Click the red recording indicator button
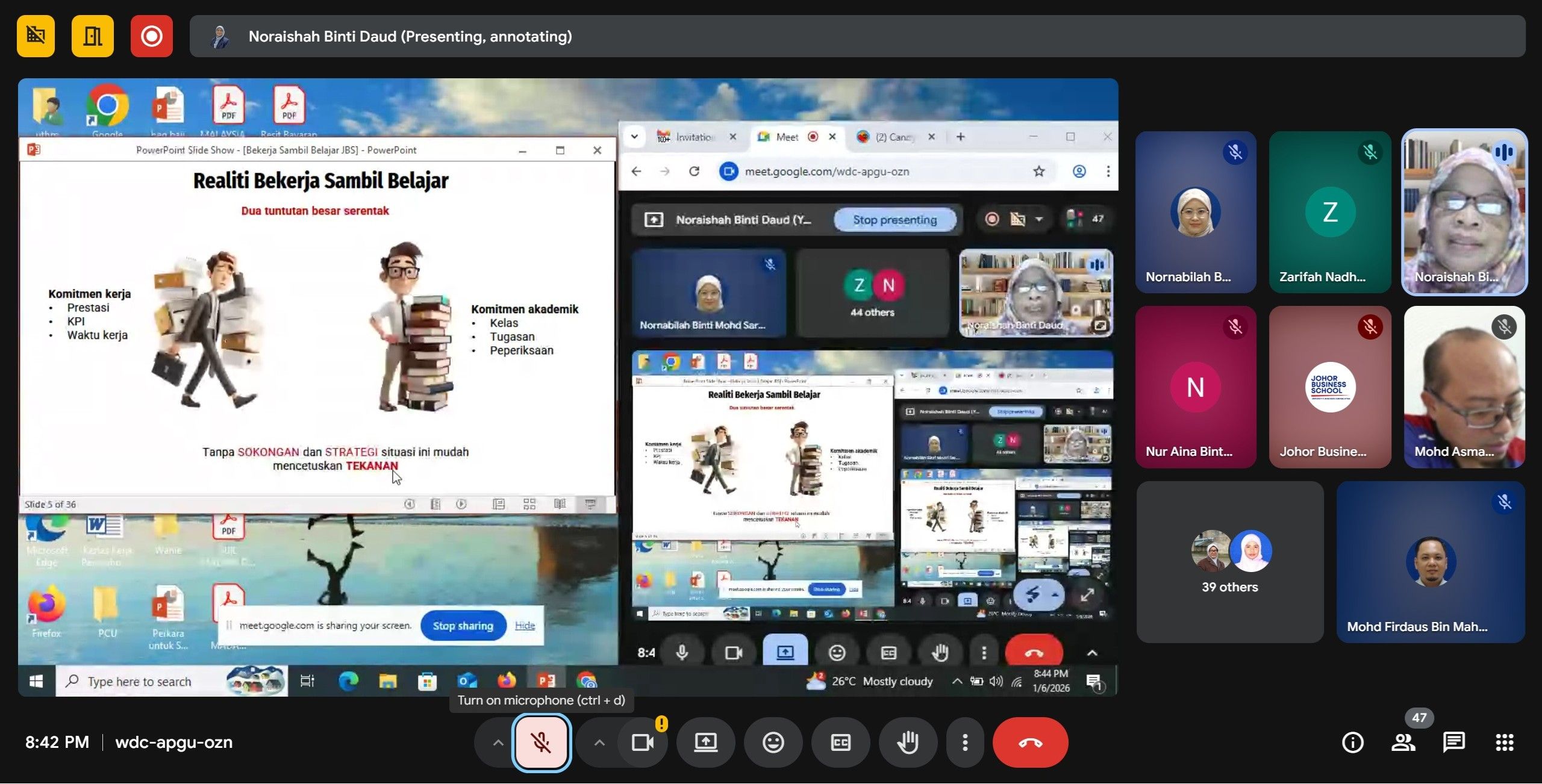This screenshot has height=784, width=1542. click(151, 36)
